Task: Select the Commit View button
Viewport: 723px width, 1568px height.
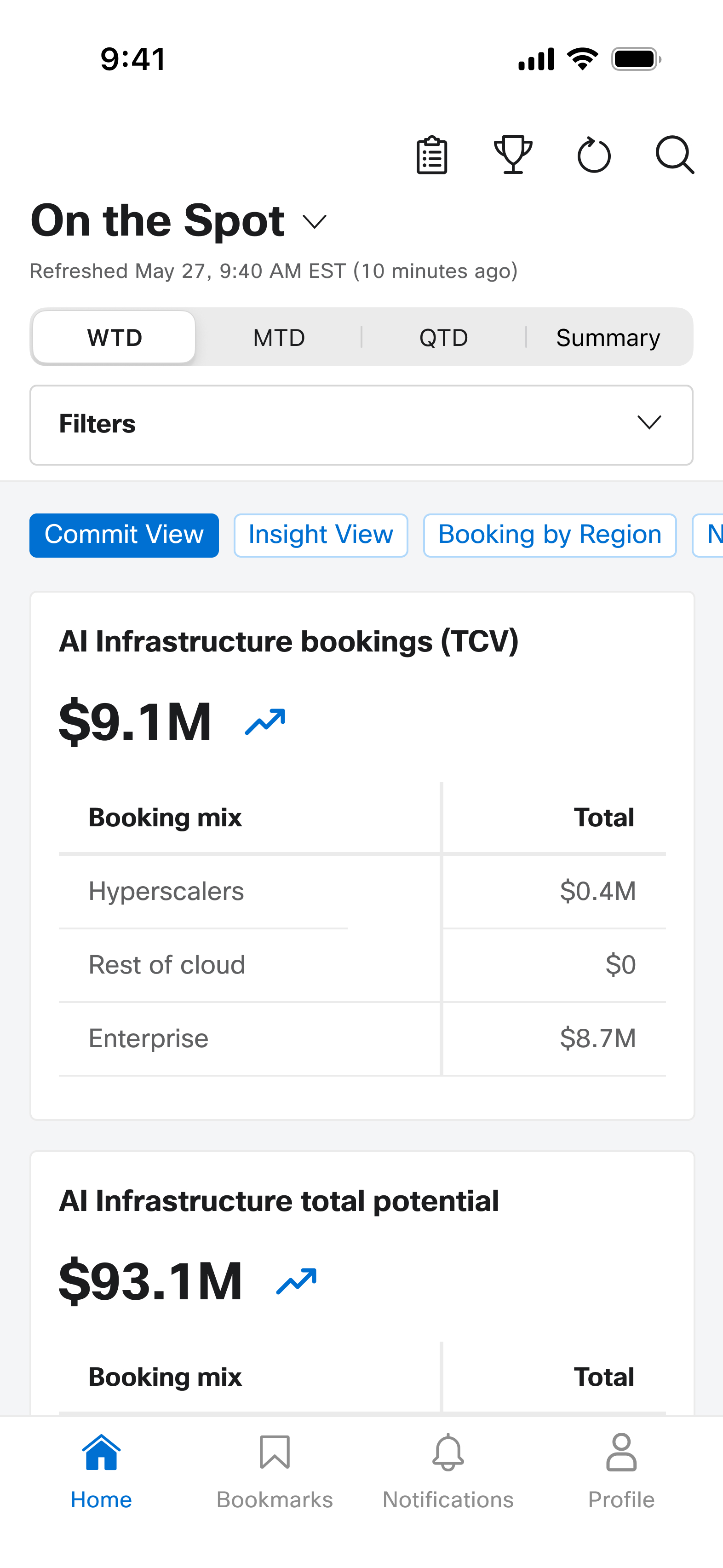Action: tap(124, 535)
